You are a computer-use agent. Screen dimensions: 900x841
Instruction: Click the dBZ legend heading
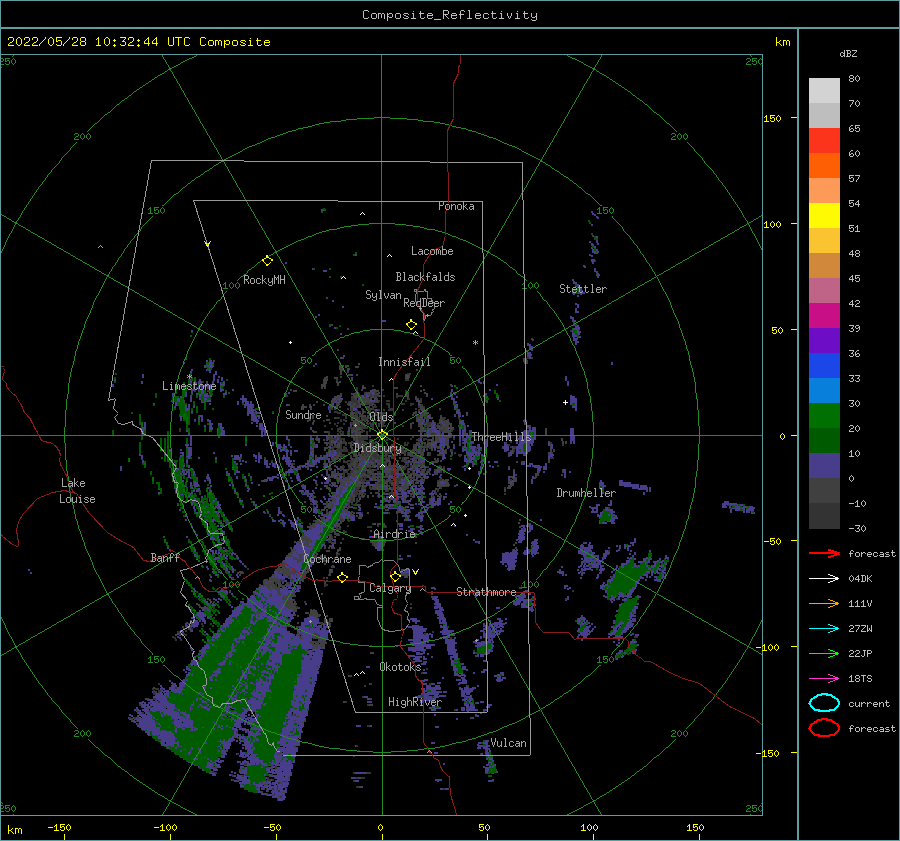pyautogui.click(x=848, y=53)
